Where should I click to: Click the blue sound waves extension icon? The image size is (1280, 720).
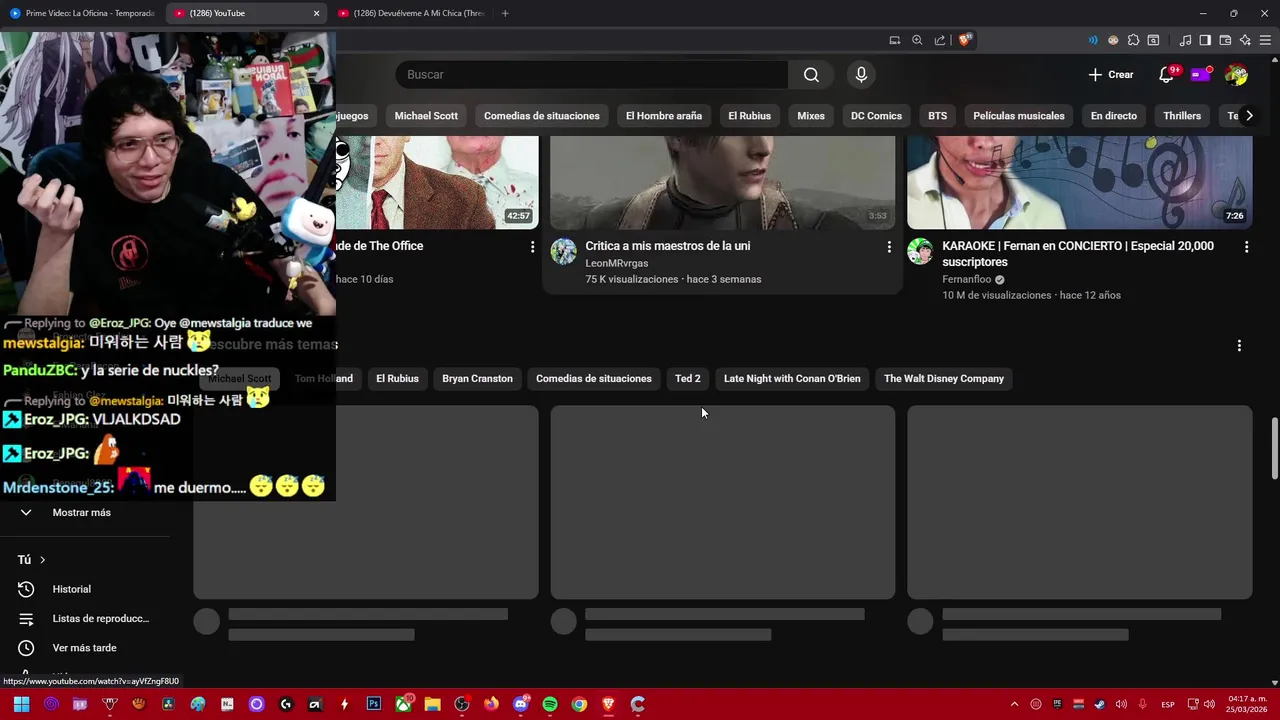(x=1093, y=40)
